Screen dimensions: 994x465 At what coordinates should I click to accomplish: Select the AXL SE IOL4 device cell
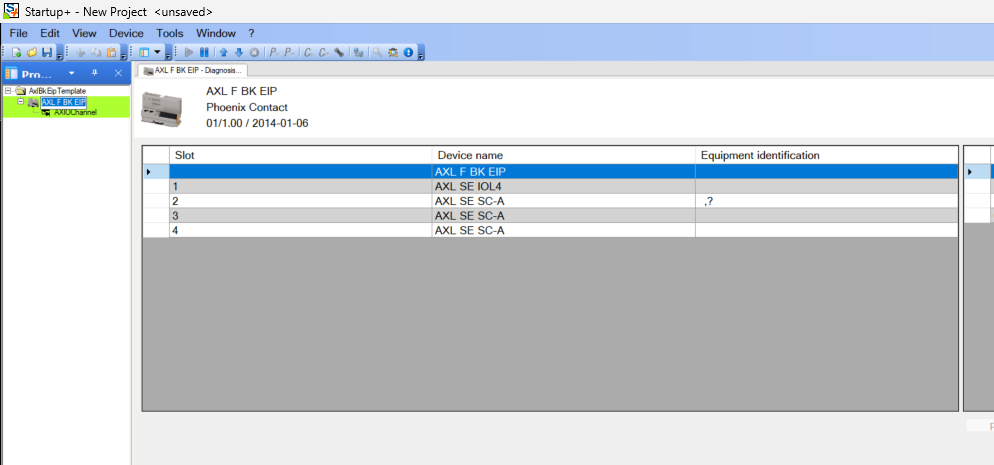564,186
